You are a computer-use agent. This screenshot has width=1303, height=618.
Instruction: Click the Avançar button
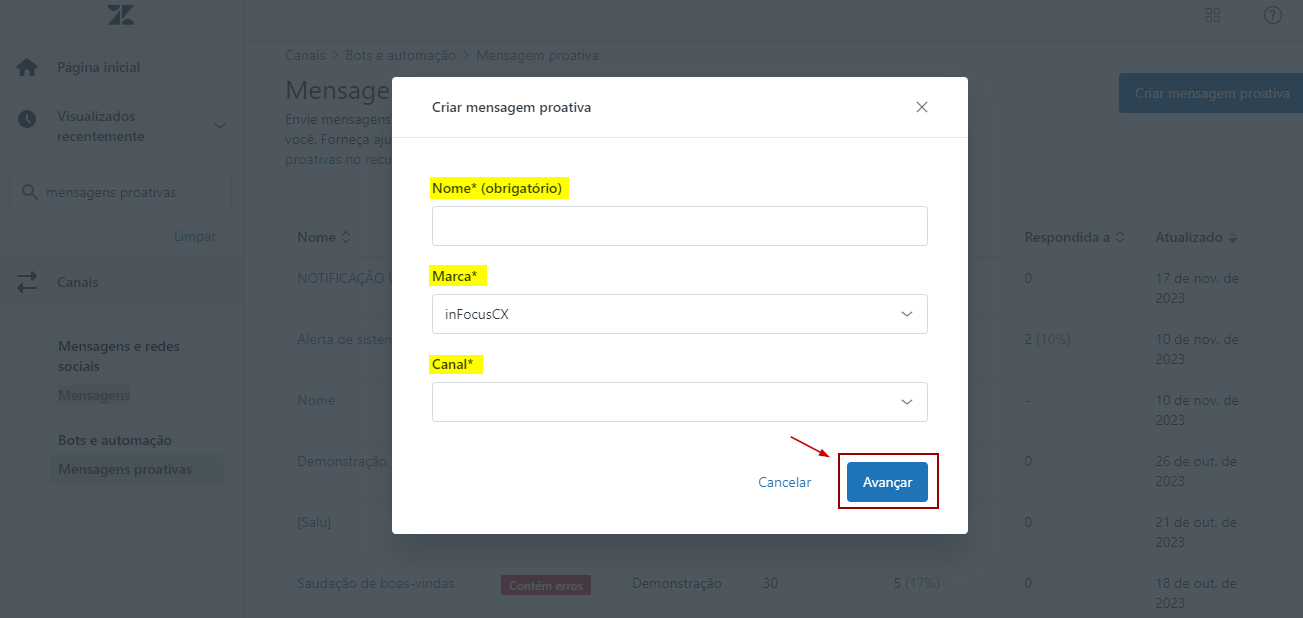pyautogui.click(x=887, y=482)
